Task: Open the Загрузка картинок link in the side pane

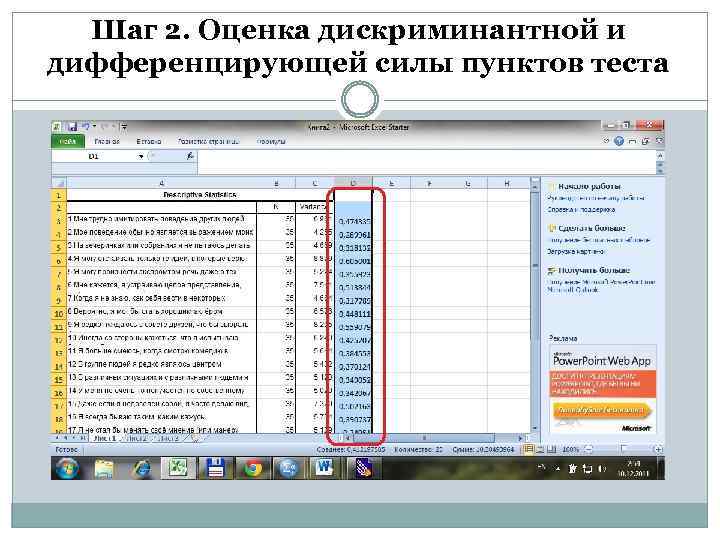Action: tap(575, 252)
